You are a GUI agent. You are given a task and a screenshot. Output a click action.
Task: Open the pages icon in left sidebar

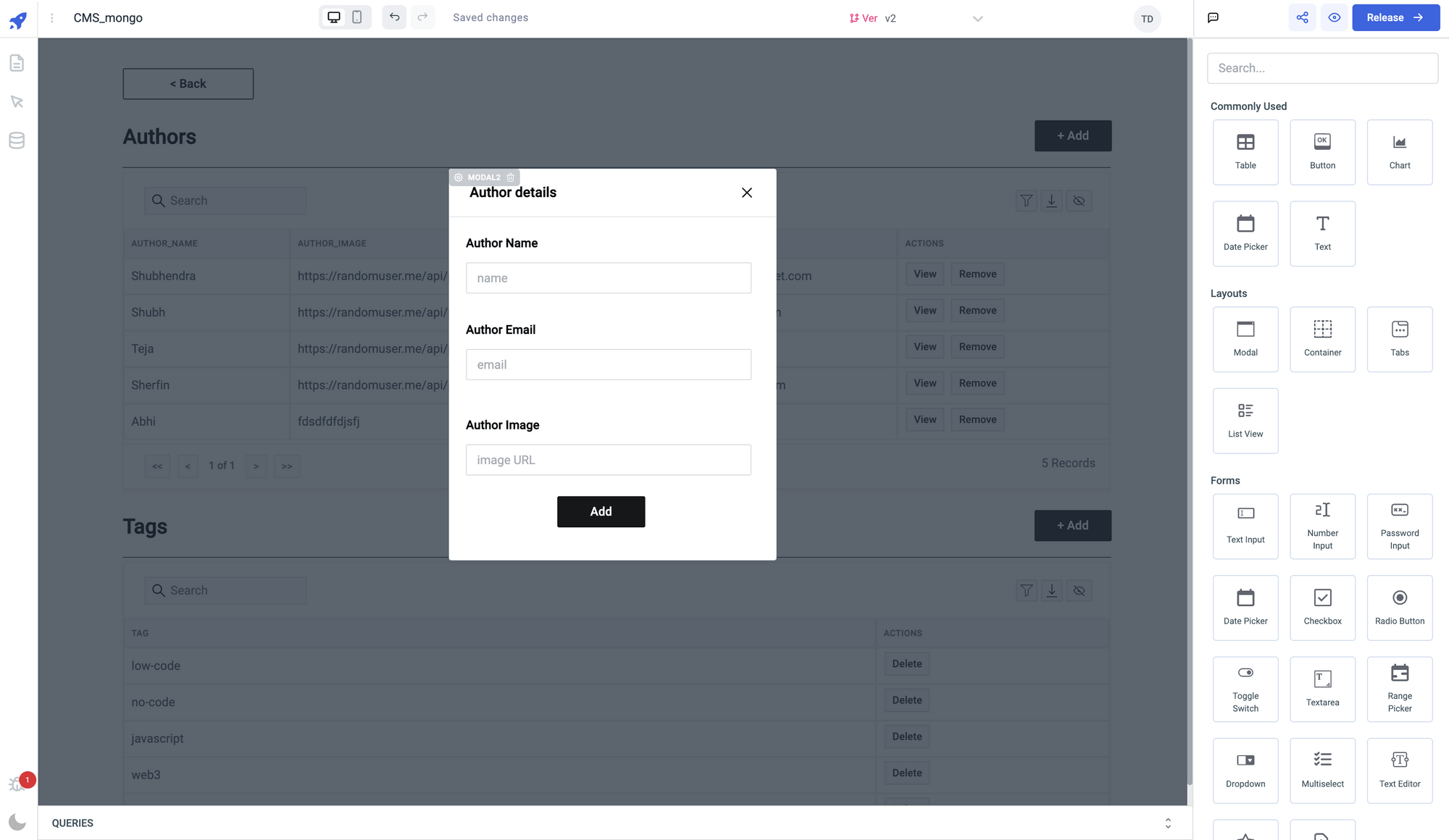(17, 63)
